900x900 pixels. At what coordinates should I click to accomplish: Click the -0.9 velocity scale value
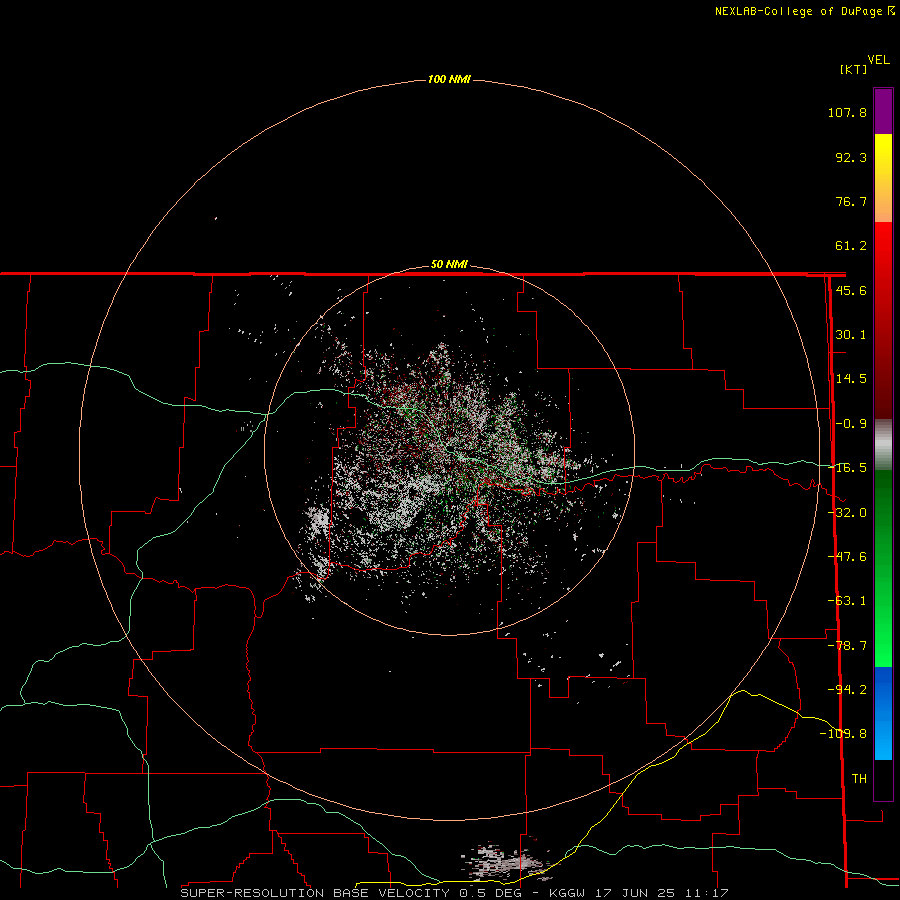coord(851,424)
